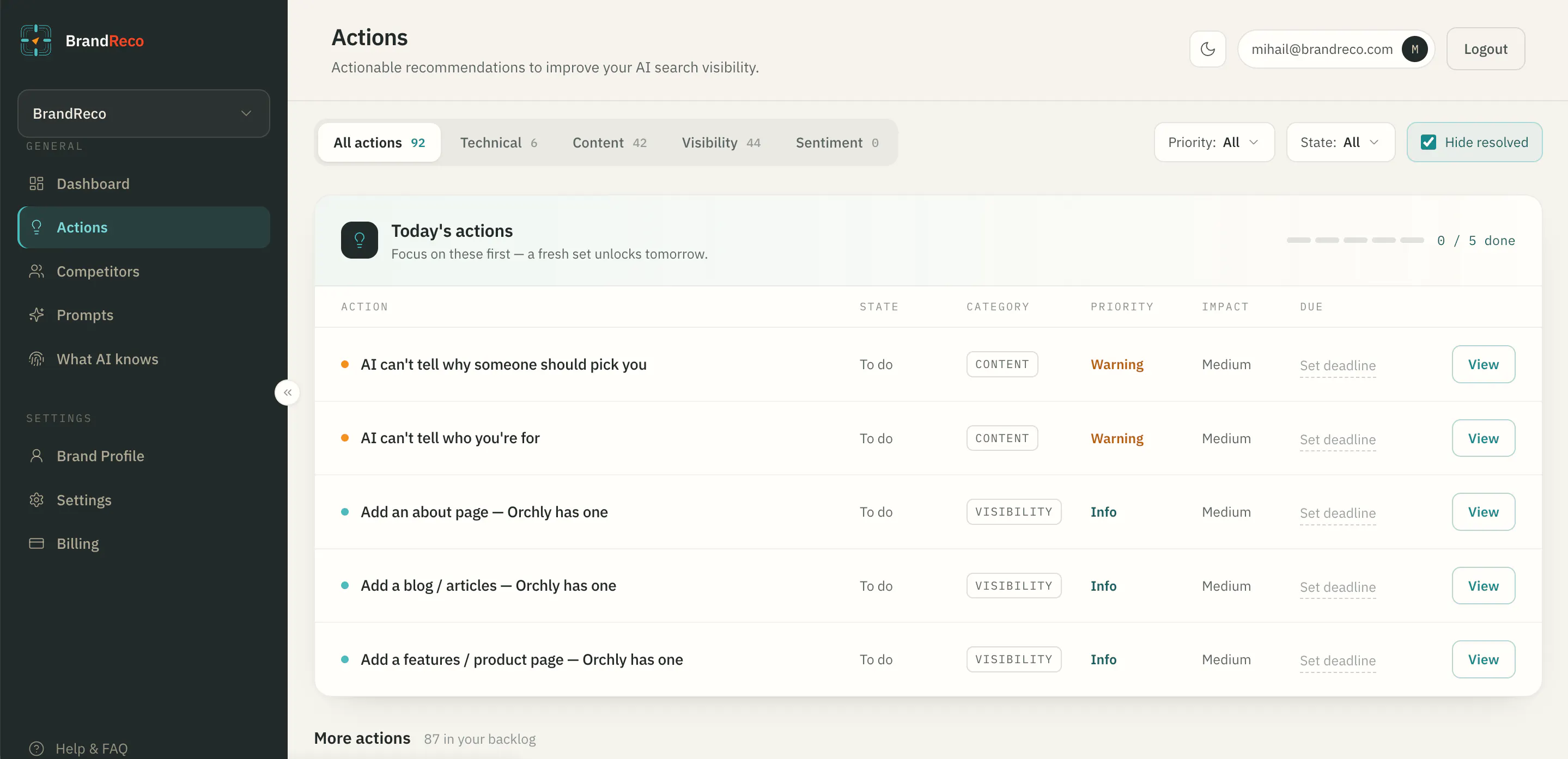
Task: Go to Prompts in sidebar
Action: (144, 315)
